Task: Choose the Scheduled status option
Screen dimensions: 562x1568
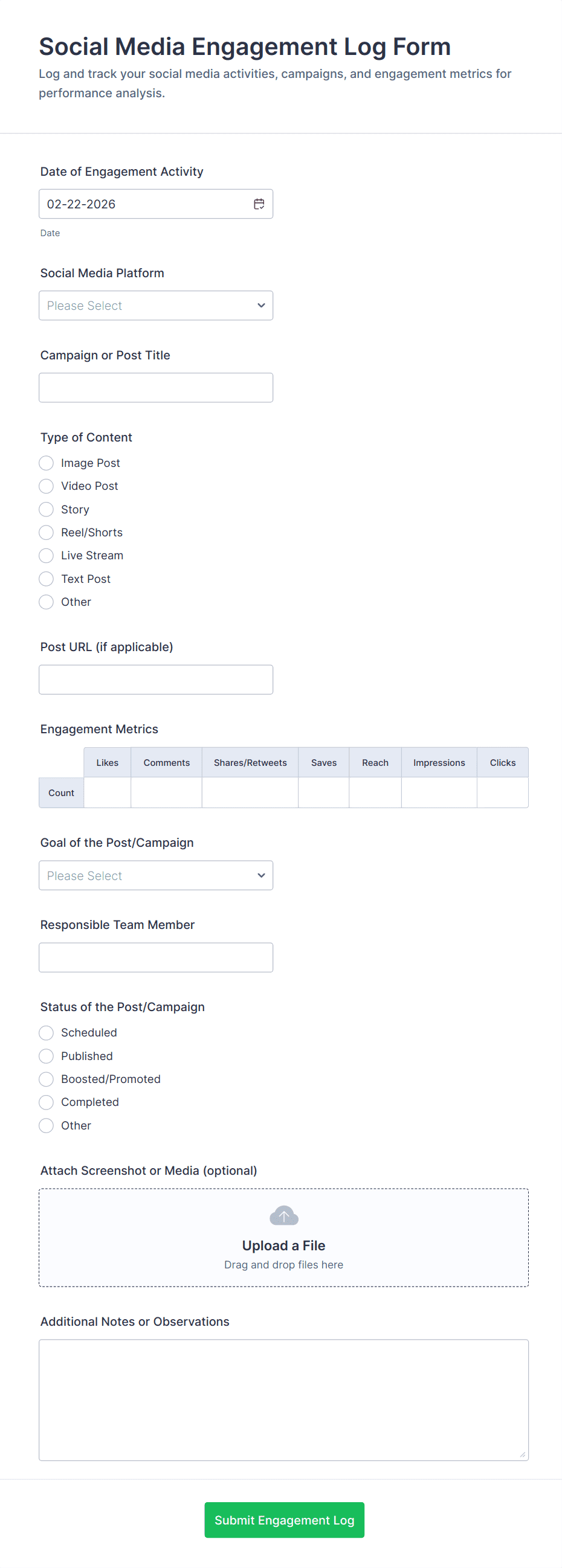Action: point(47,1033)
